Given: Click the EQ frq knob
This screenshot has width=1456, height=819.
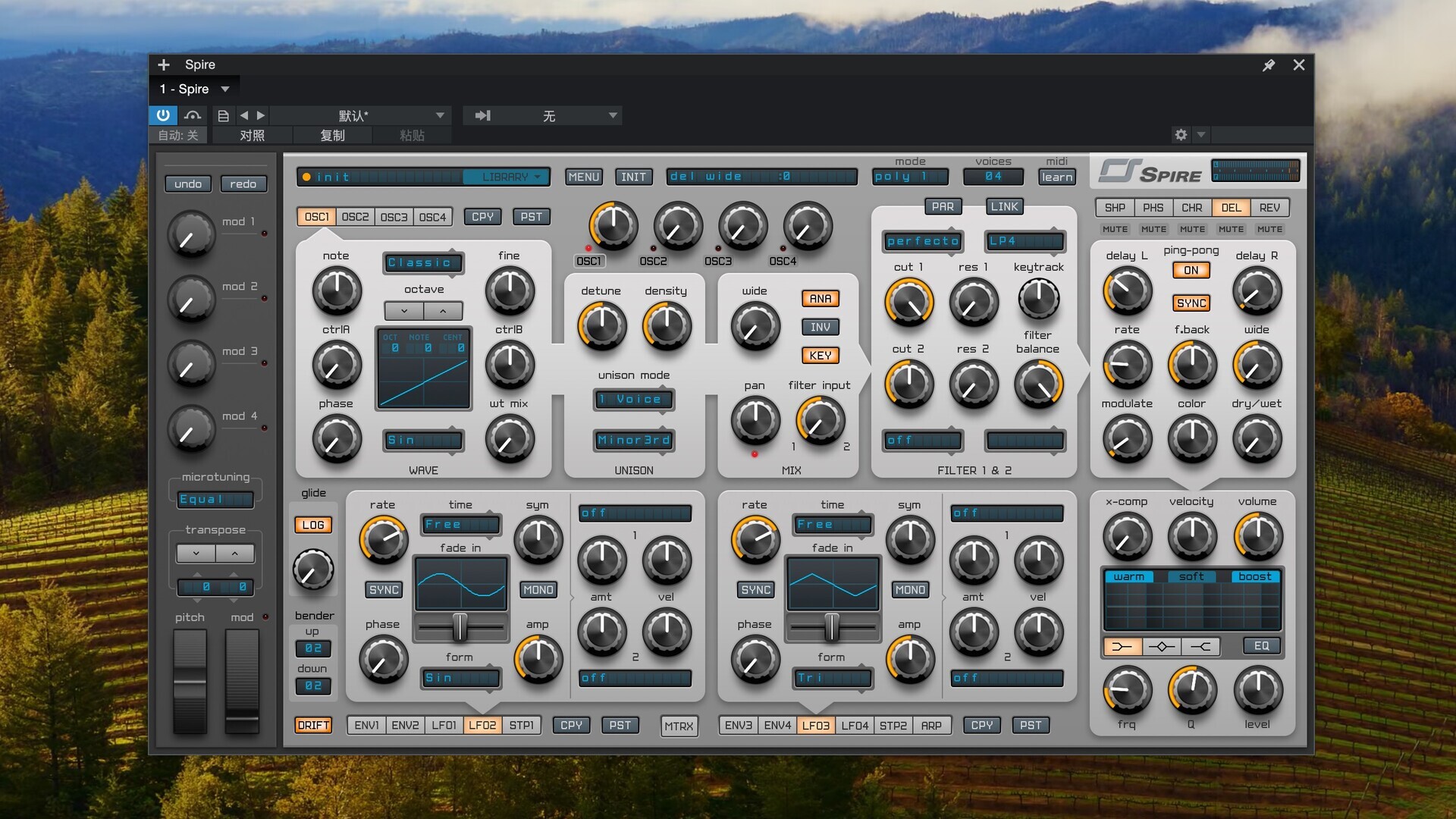Looking at the screenshot, I should tap(1127, 690).
